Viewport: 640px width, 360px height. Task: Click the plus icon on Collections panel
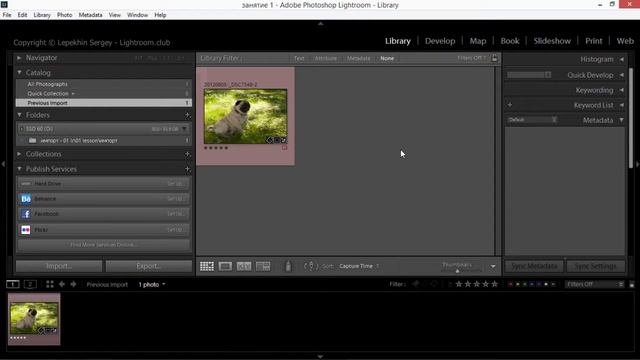pos(187,154)
